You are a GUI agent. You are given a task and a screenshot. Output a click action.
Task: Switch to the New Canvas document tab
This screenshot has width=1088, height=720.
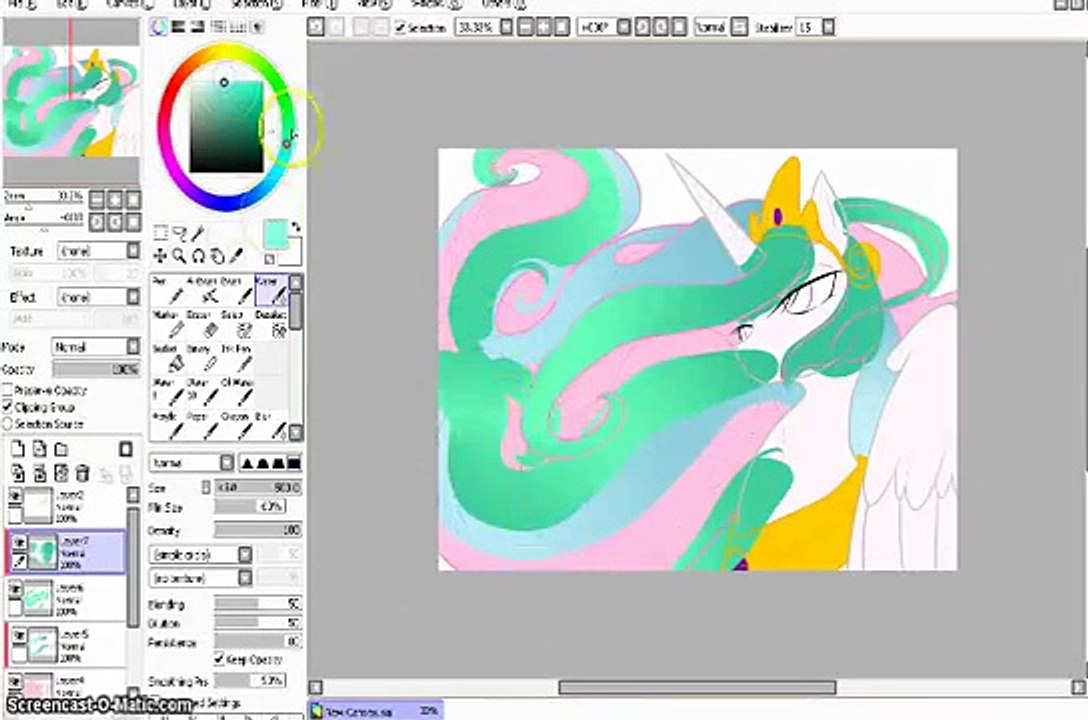(x=375, y=711)
